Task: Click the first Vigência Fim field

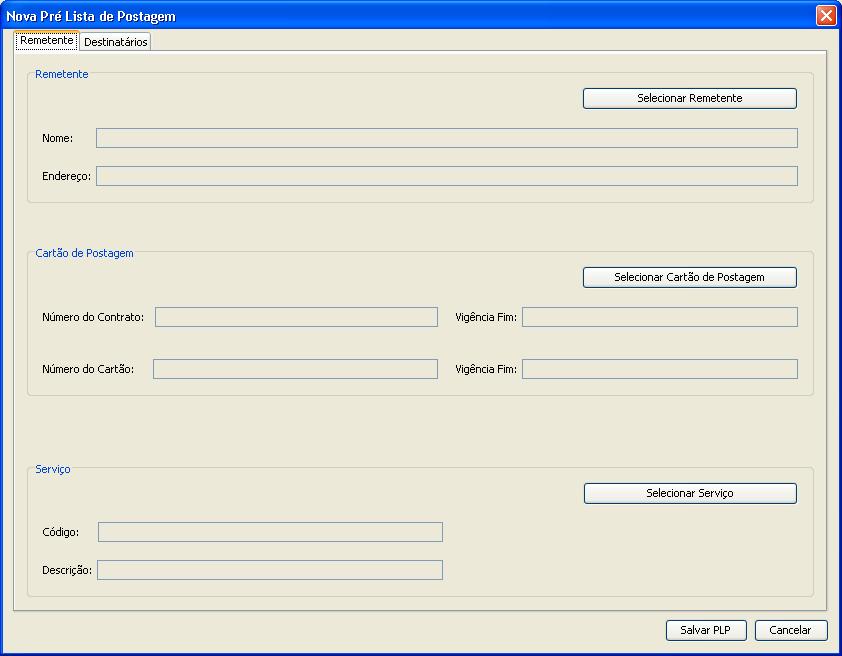Action: pyautogui.click(x=659, y=316)
